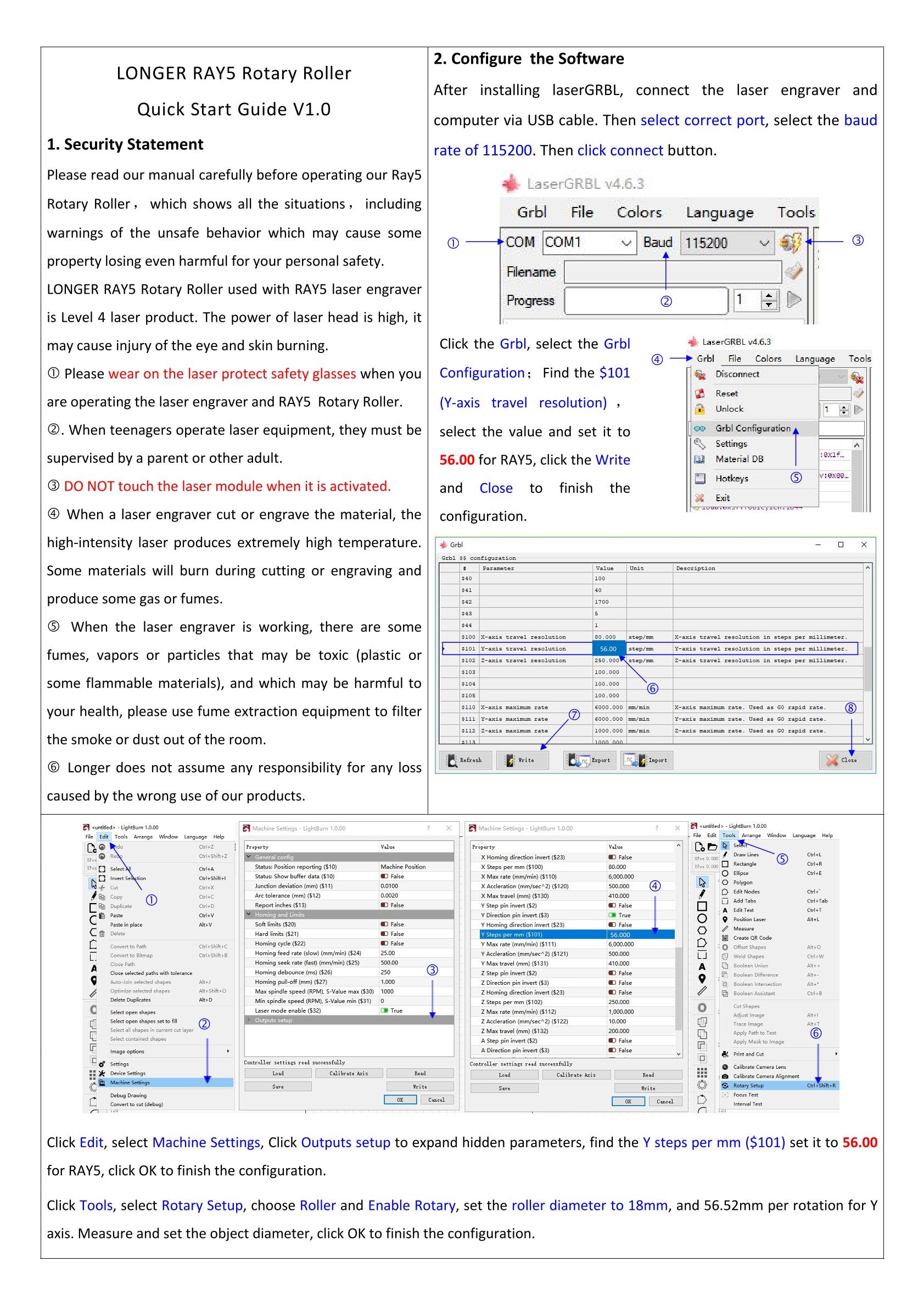
Task: Toggle the Homing cycle ($22) switch
Action: click(x=384, y=943)
